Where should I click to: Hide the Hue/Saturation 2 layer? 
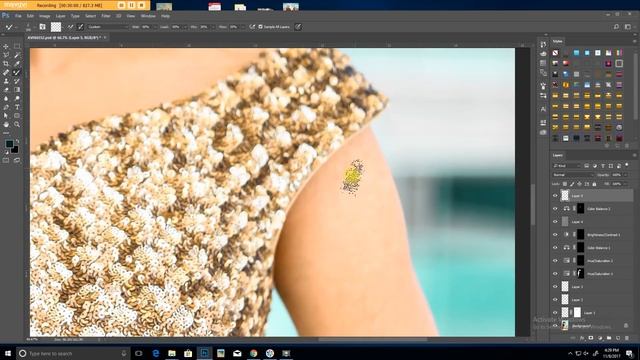tap(555, 261)
